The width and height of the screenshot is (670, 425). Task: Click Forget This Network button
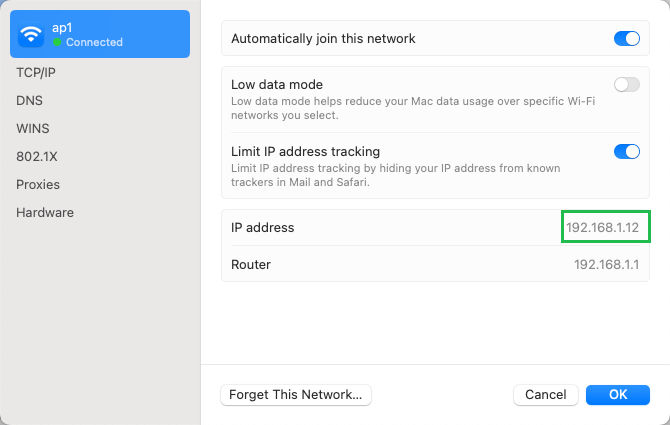coord(296,395)
